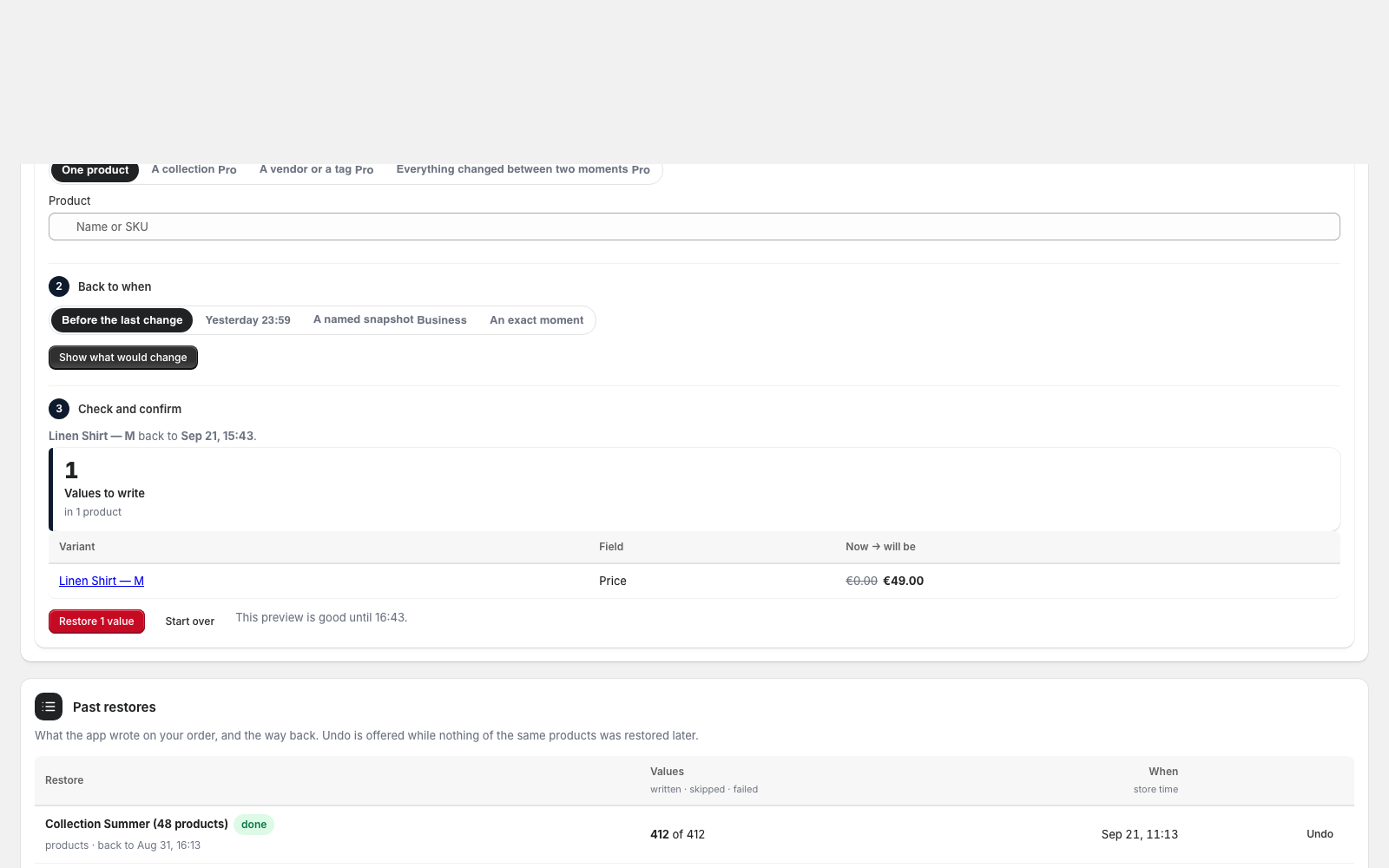Image resolution: width=1389 pixels, height=868 pixels.
Task: Click the €49.00 restored price value
Action: [x=903, y=581]
